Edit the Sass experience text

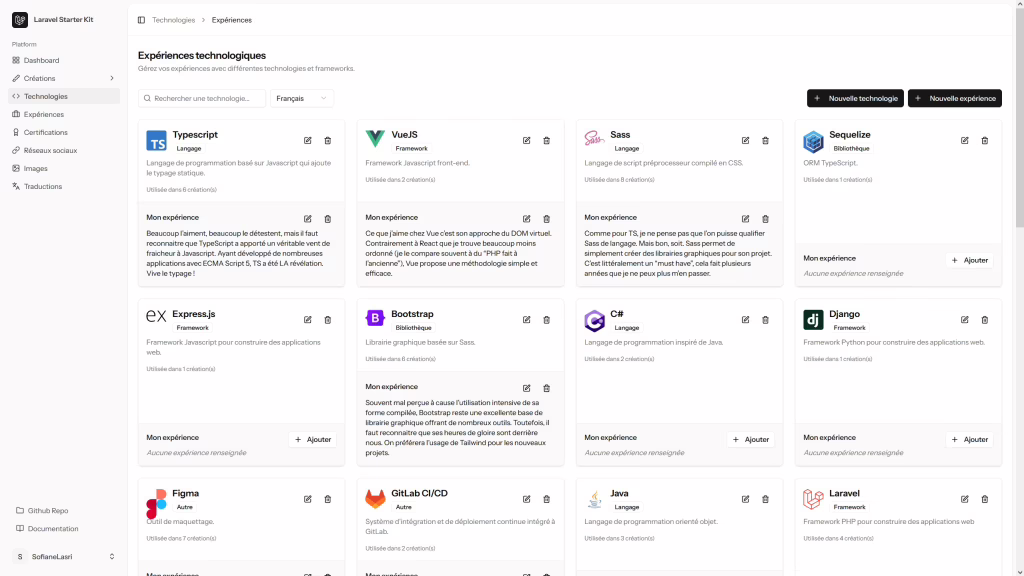point(745,219)
